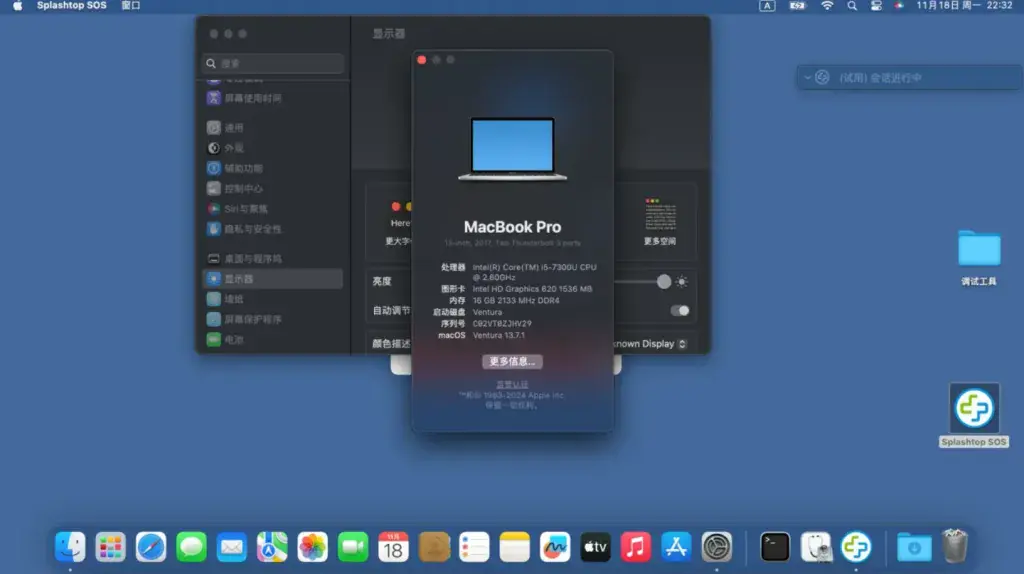Open Messages from the Dock
The image size is (1024, 574).
coord(191,547)
